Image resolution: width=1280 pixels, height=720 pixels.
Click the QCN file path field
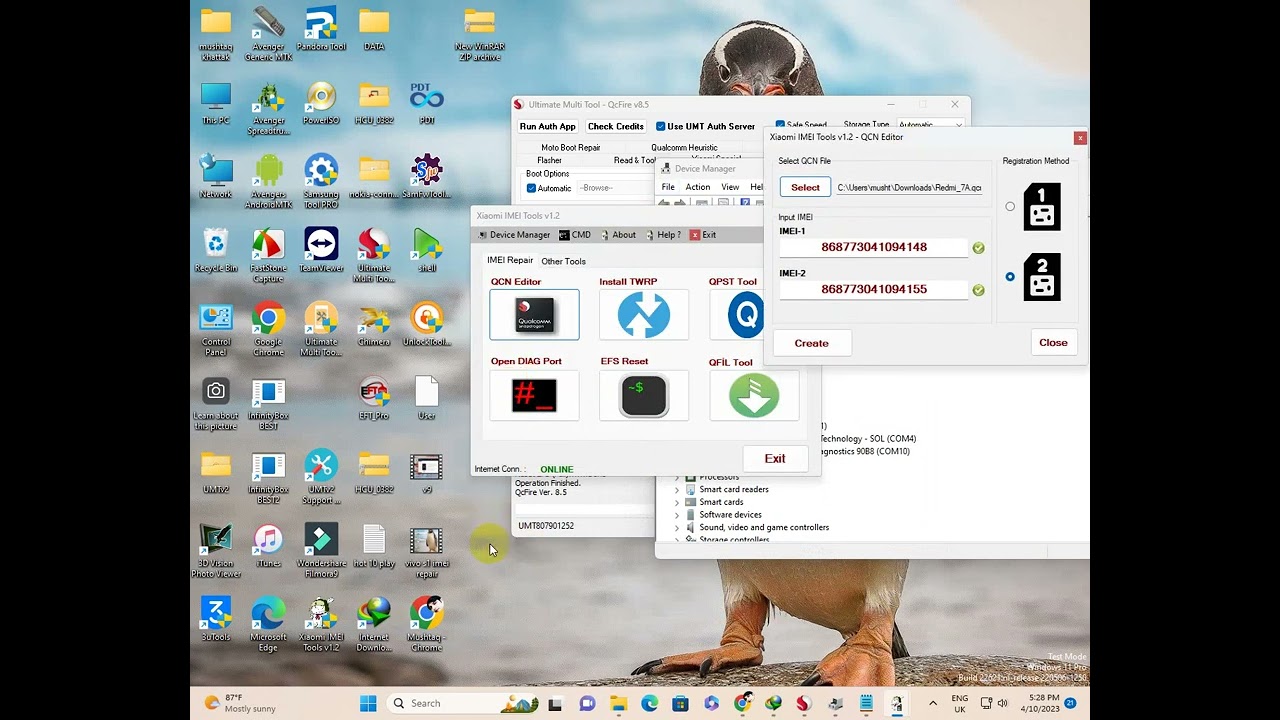coord(909,187)
